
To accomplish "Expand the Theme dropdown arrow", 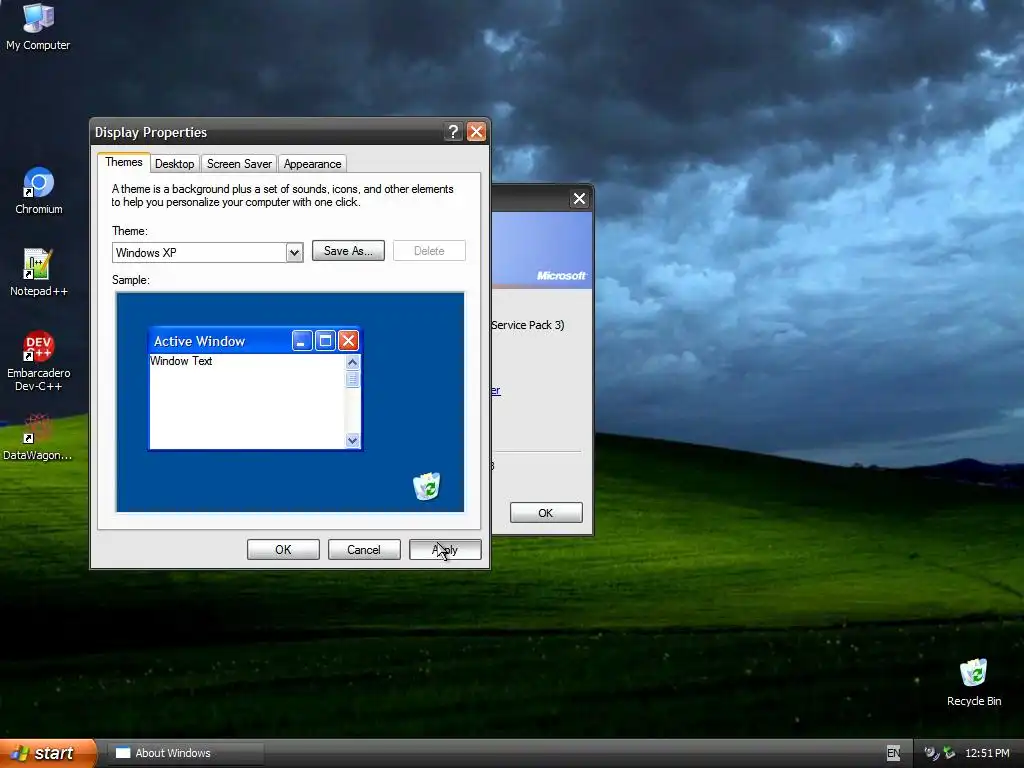I will [x=295, y=253].
